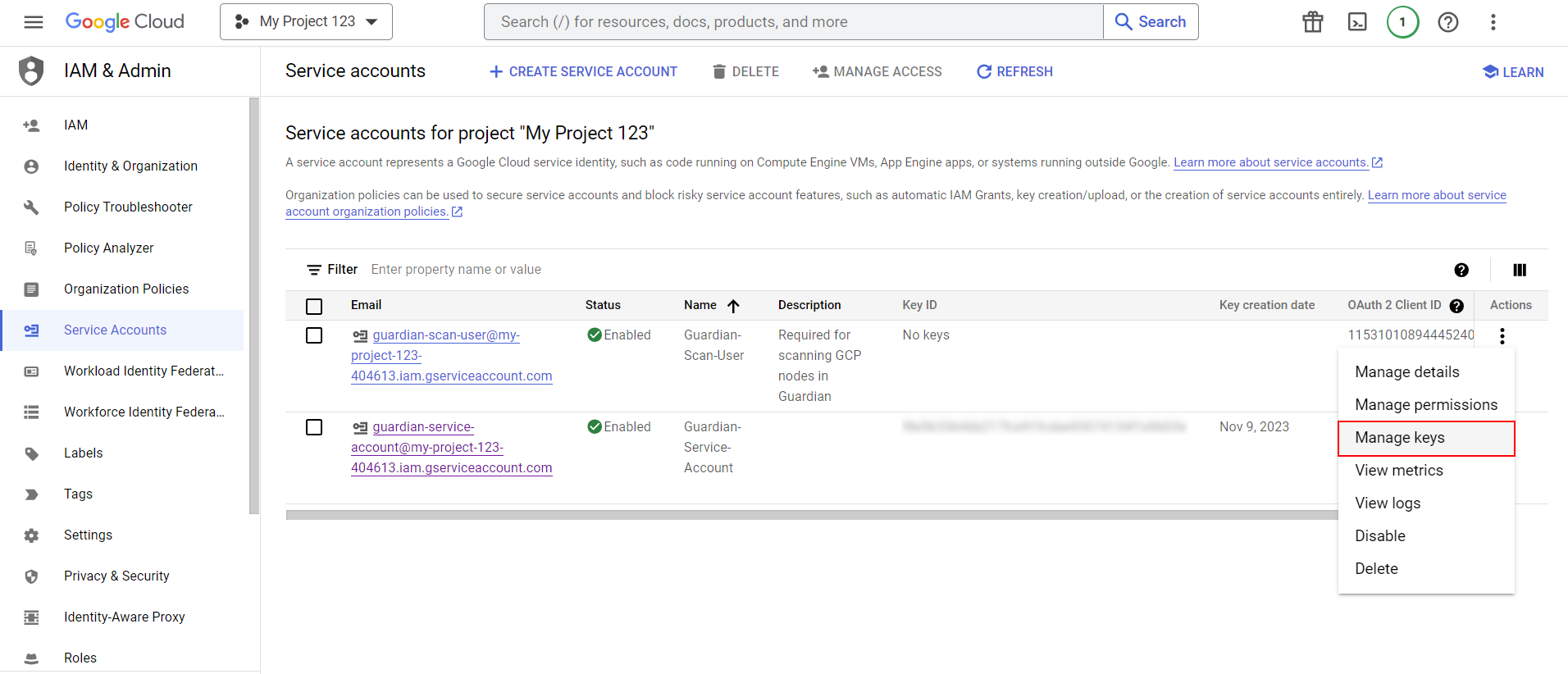Click the Key creation date column header
This screenshot has width=1568, height=674.
(x=1267, y=305)
